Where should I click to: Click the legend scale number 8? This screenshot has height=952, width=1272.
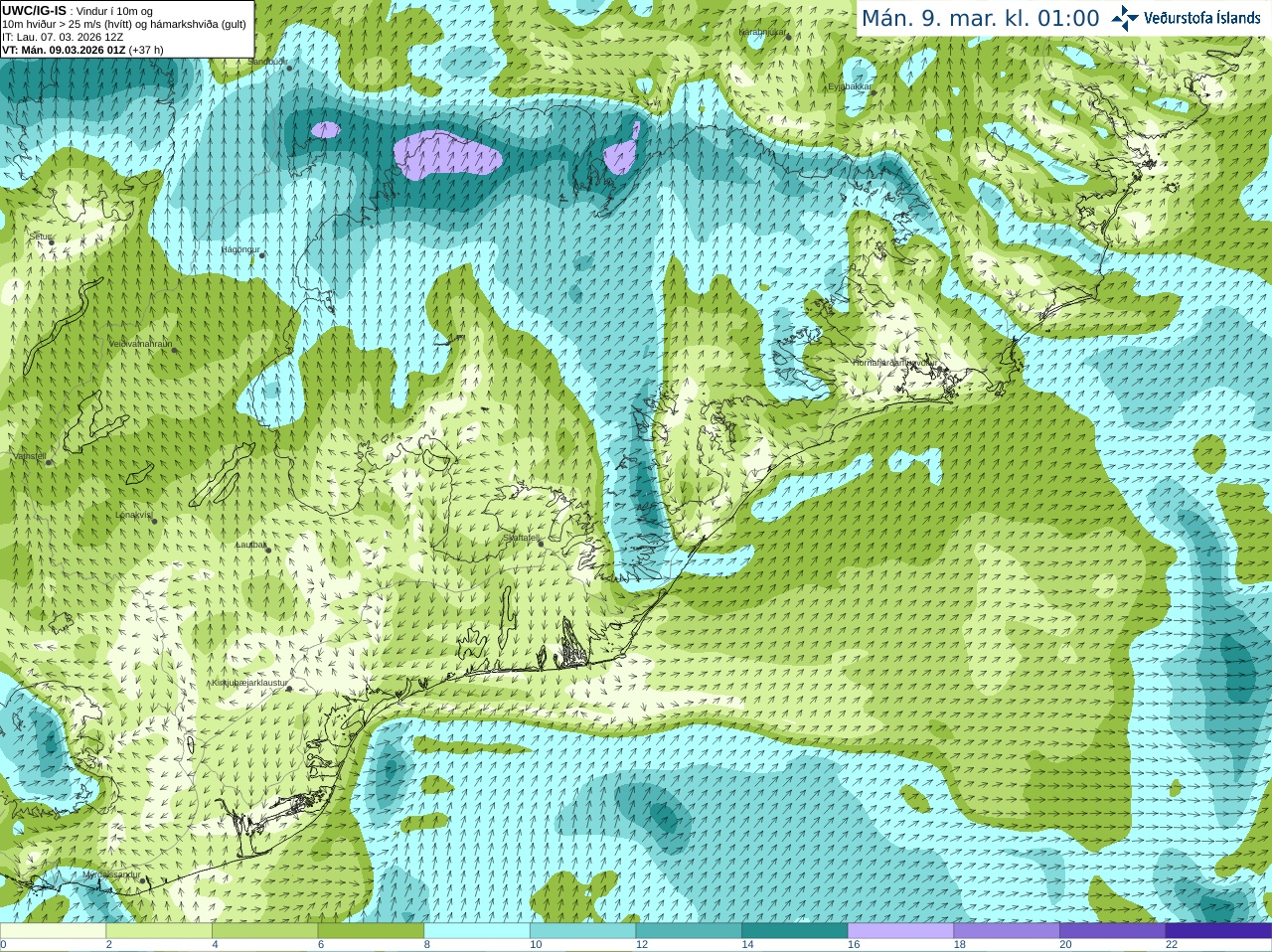427,945
